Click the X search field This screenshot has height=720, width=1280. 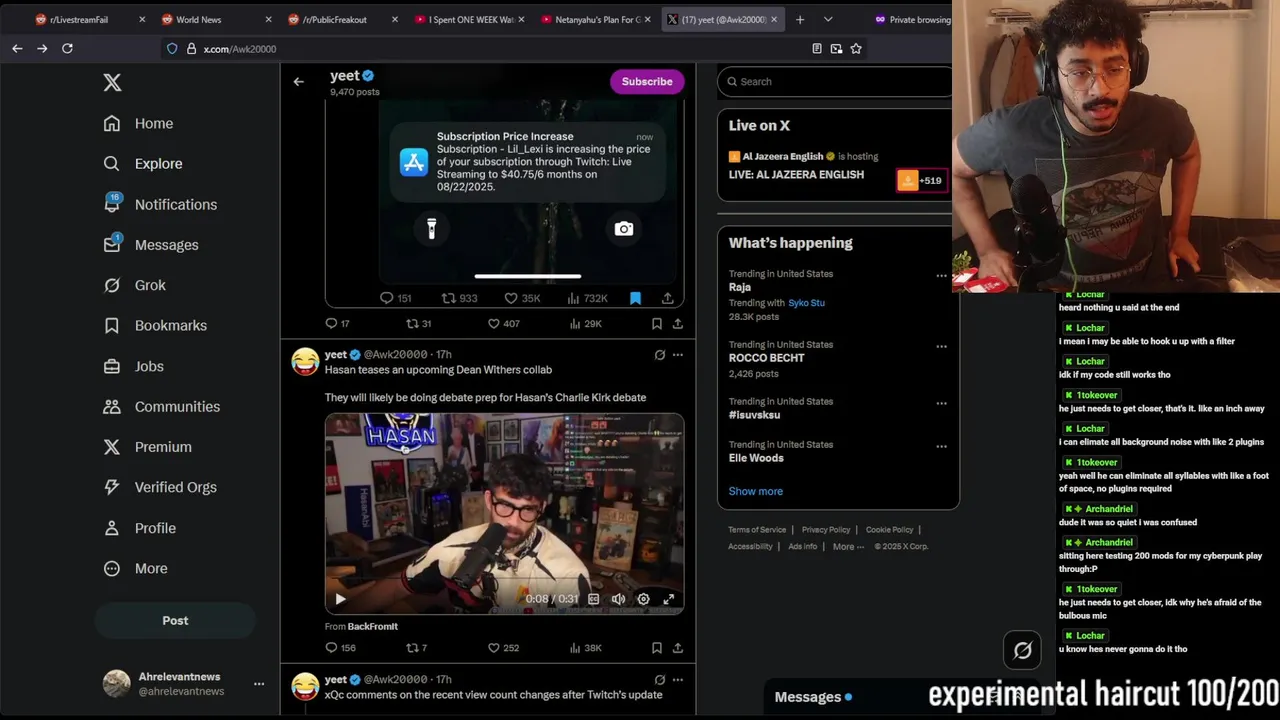835,82
